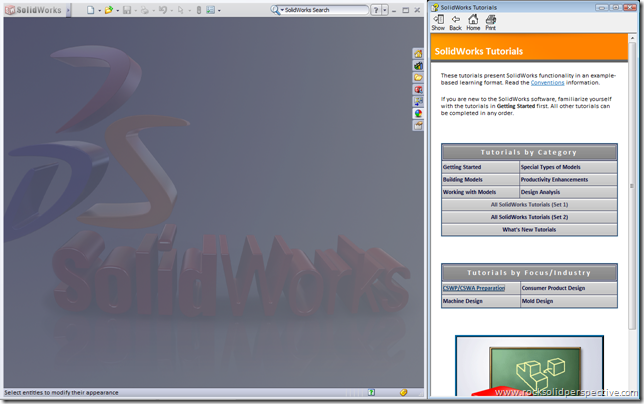The height and width of the screenshot is (404, 644).
Task: Click the SolidWorks Search input field
Action: (x=326, y=10)
